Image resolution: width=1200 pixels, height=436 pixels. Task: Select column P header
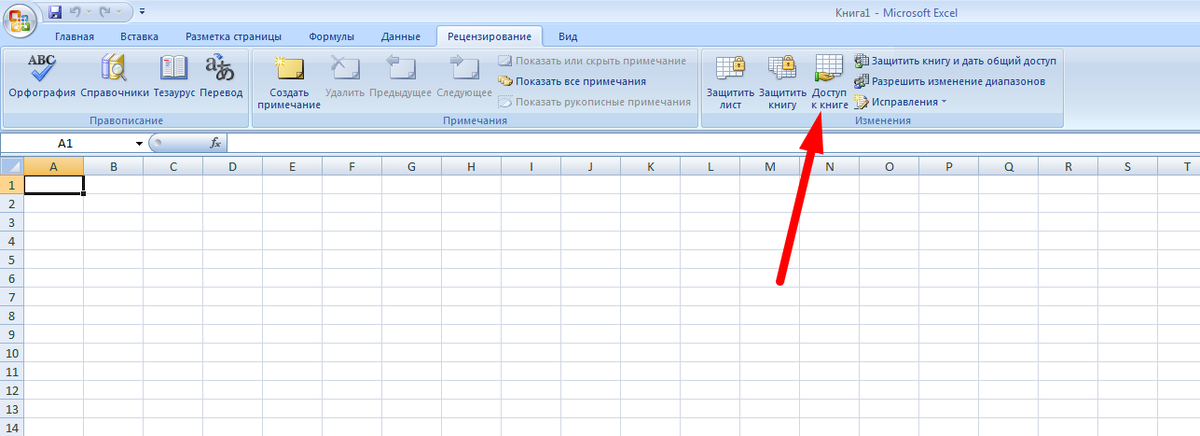pos(949,167)
